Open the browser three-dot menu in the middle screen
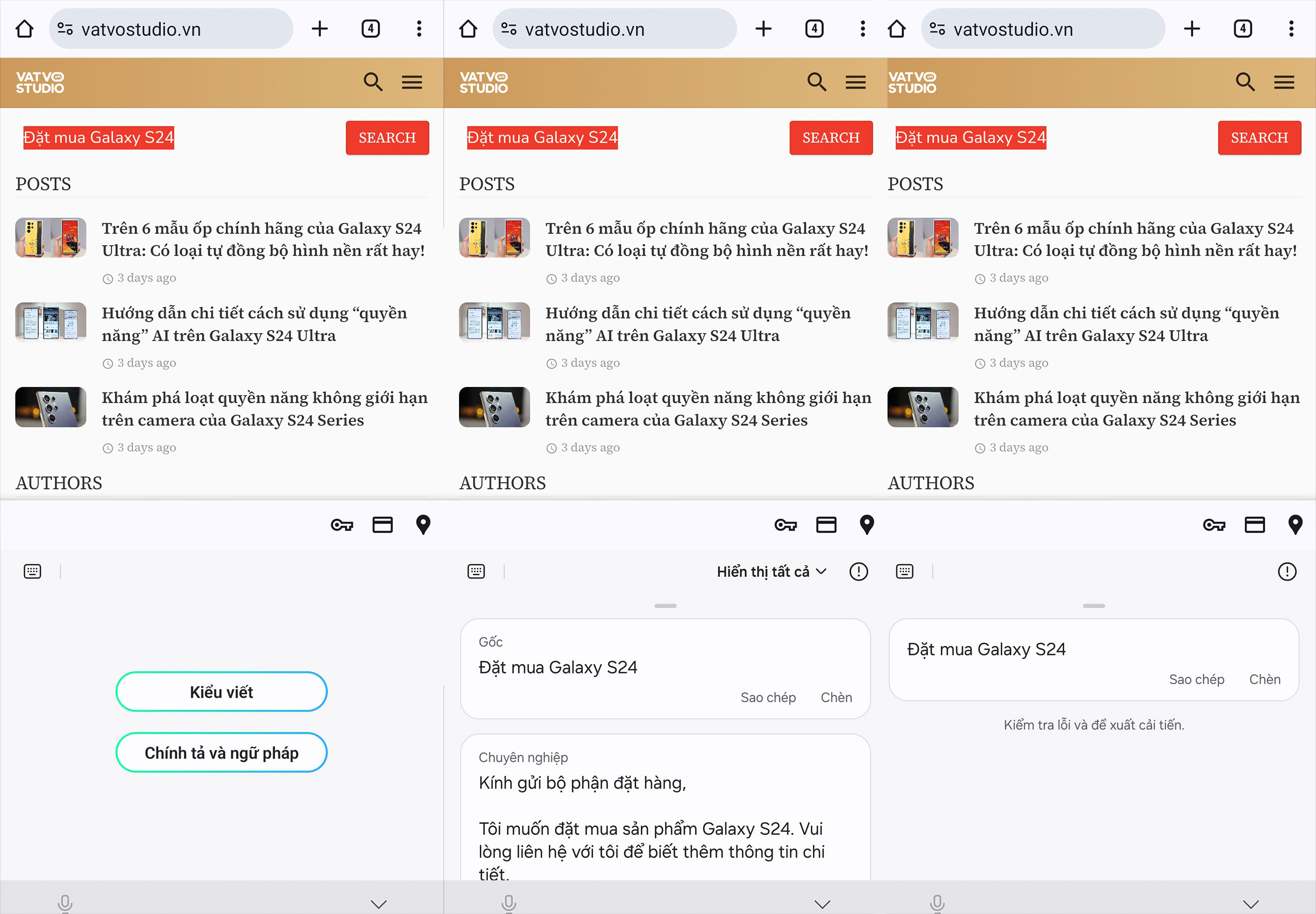The width and height of the screenshot is (1316, 914). coord(863,28)
